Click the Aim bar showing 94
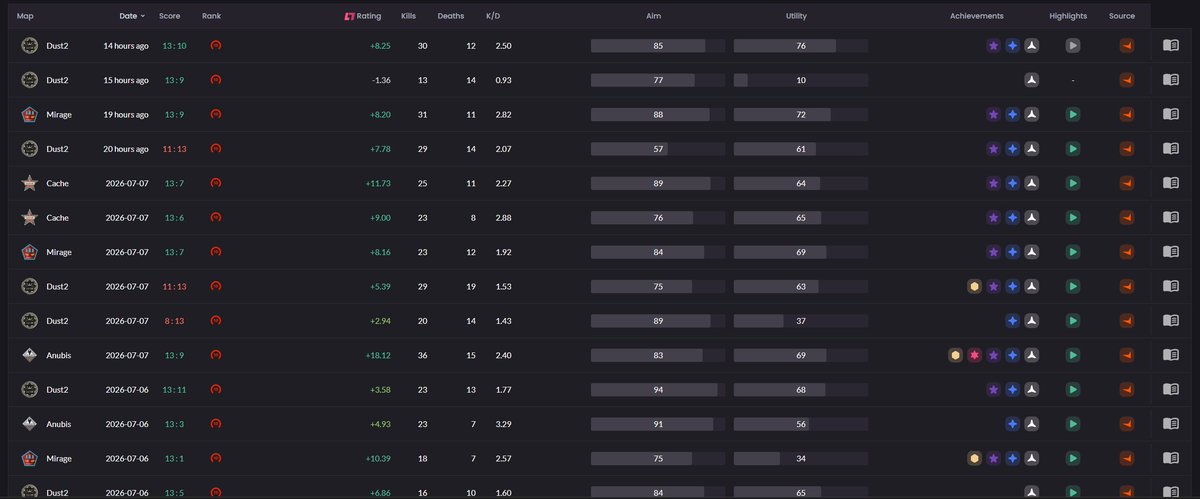The width and height of the screenshot is (1200, 499). [658, 390]
